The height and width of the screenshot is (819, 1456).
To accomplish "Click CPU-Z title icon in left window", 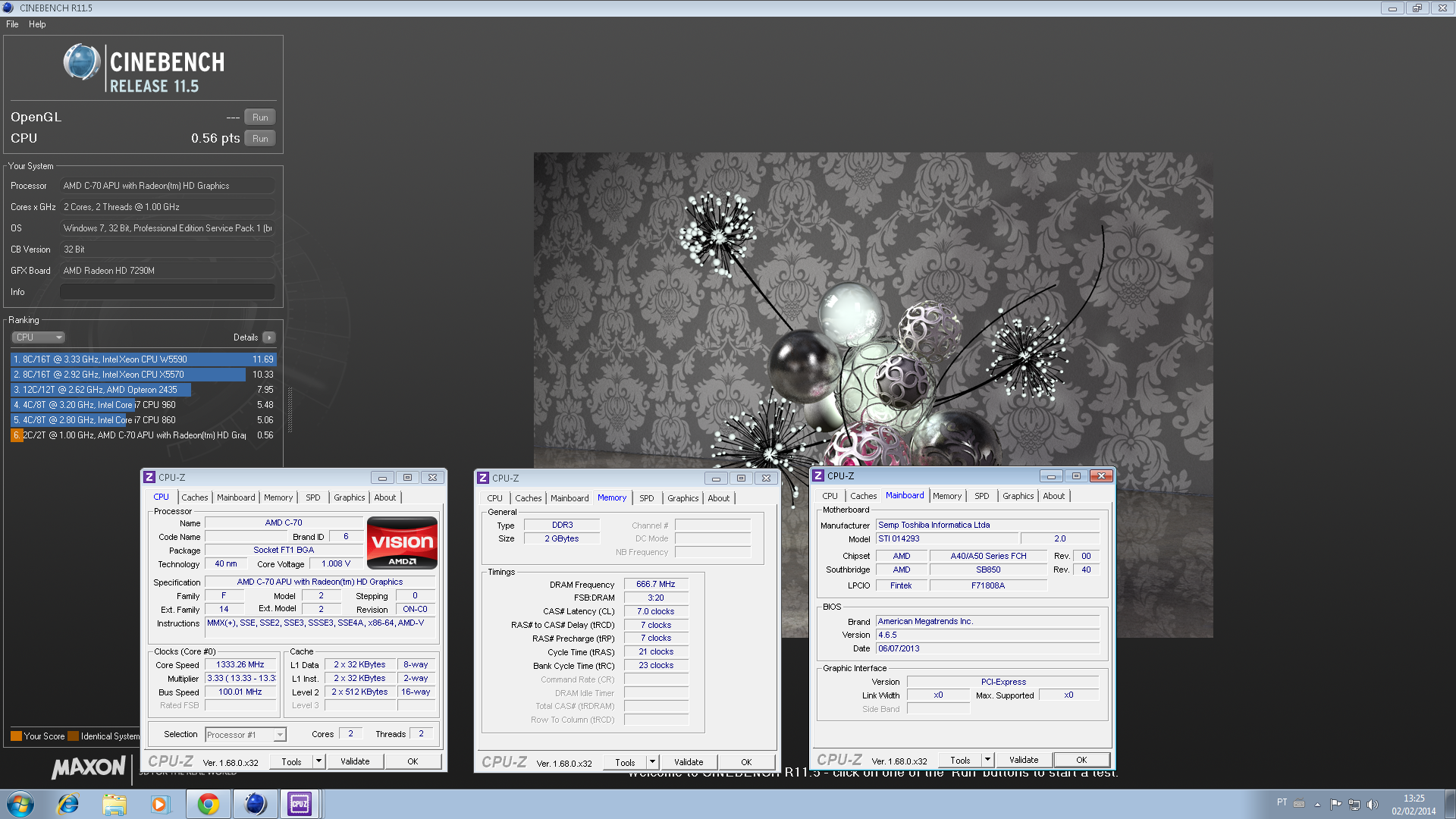I will pyautogui.click(x=150, y=478).
